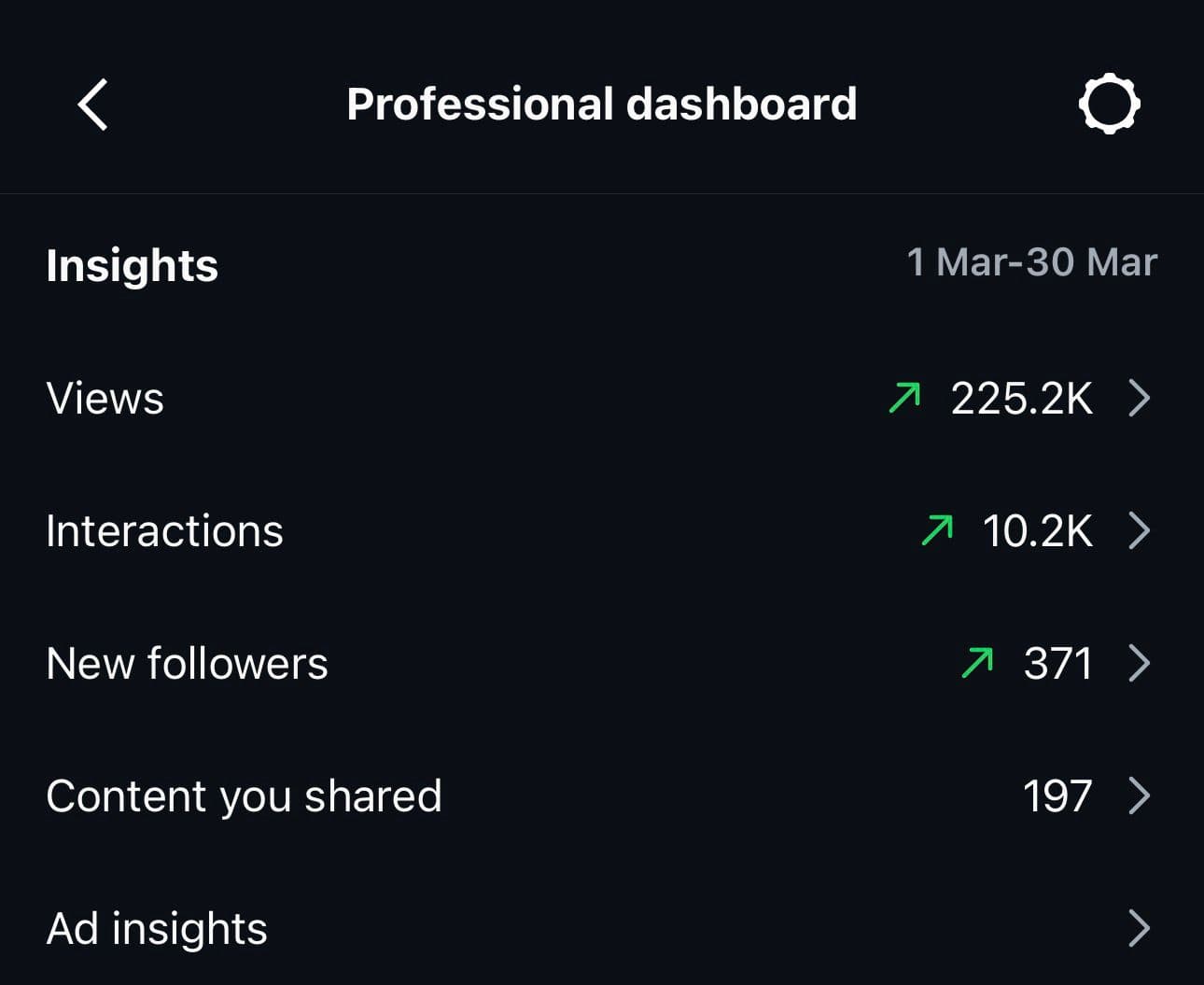Tap the Ad insights link
Screen dimensions: 1204x985
[x=157, y=929]
